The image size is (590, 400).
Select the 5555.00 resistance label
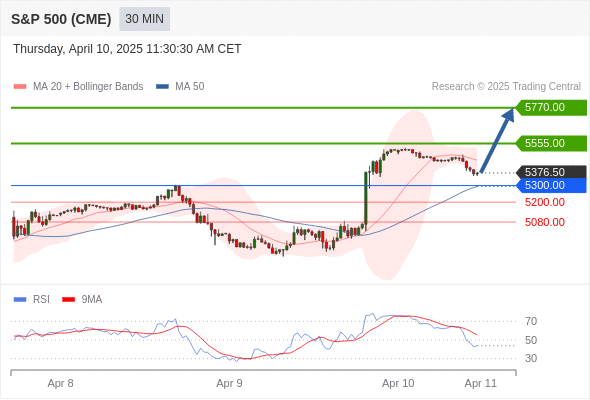click(x=551, y=143)
